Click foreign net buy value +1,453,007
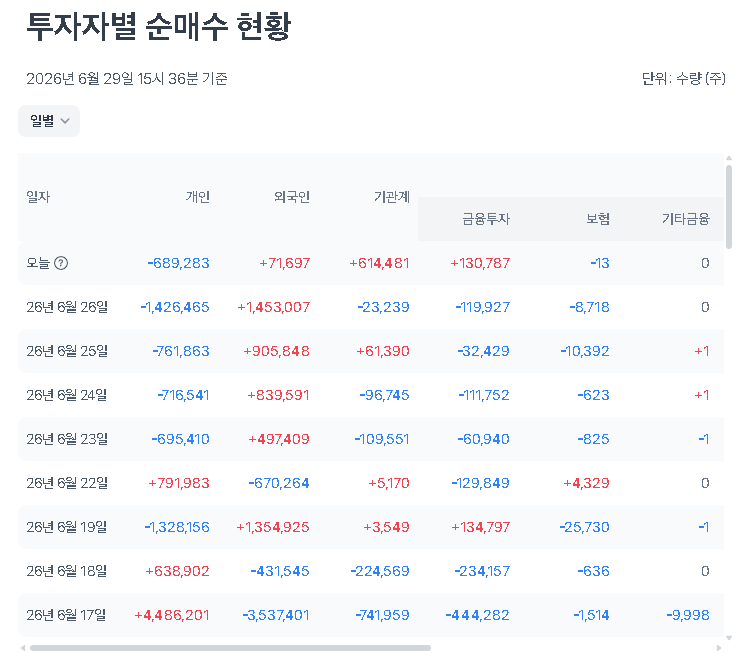752x658 pixels. (274, 307)
